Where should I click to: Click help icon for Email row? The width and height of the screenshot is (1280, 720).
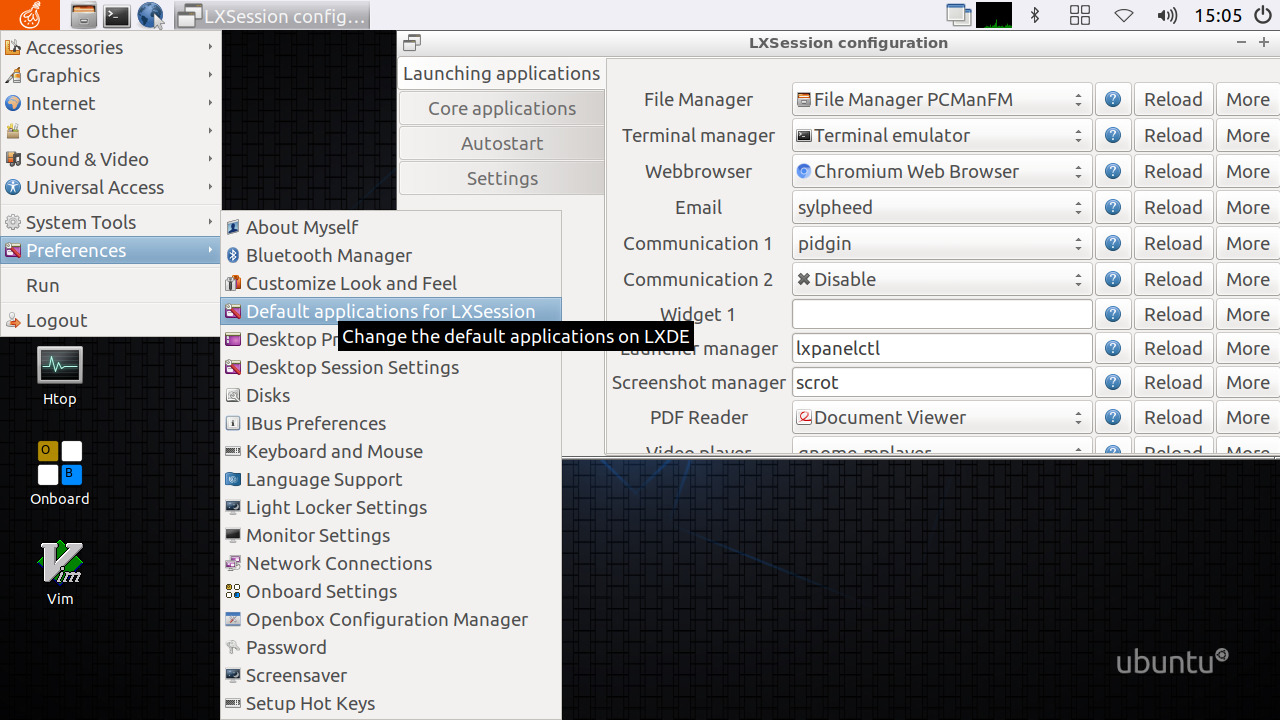point(1113,208)
